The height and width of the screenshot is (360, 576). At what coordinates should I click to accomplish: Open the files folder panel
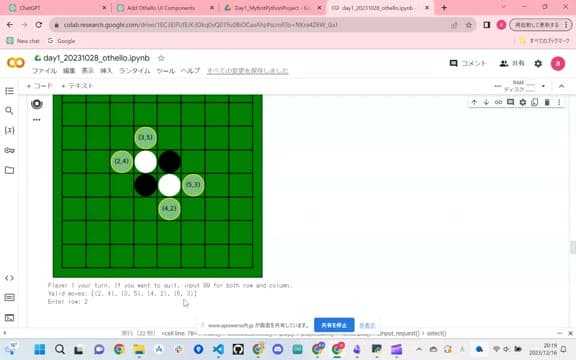click(x=10, y=170)
